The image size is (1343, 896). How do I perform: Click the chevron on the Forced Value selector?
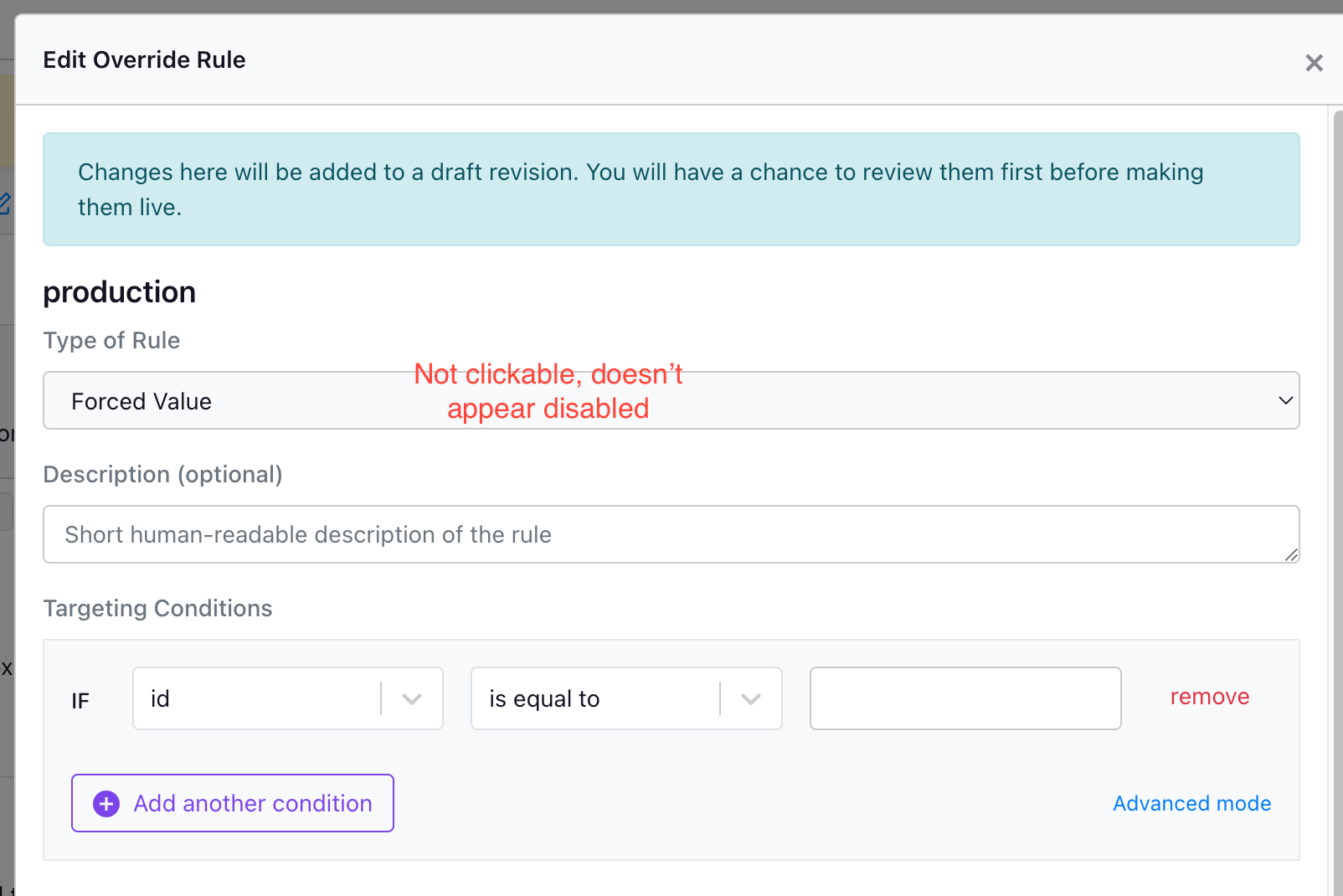point(1286,400)
